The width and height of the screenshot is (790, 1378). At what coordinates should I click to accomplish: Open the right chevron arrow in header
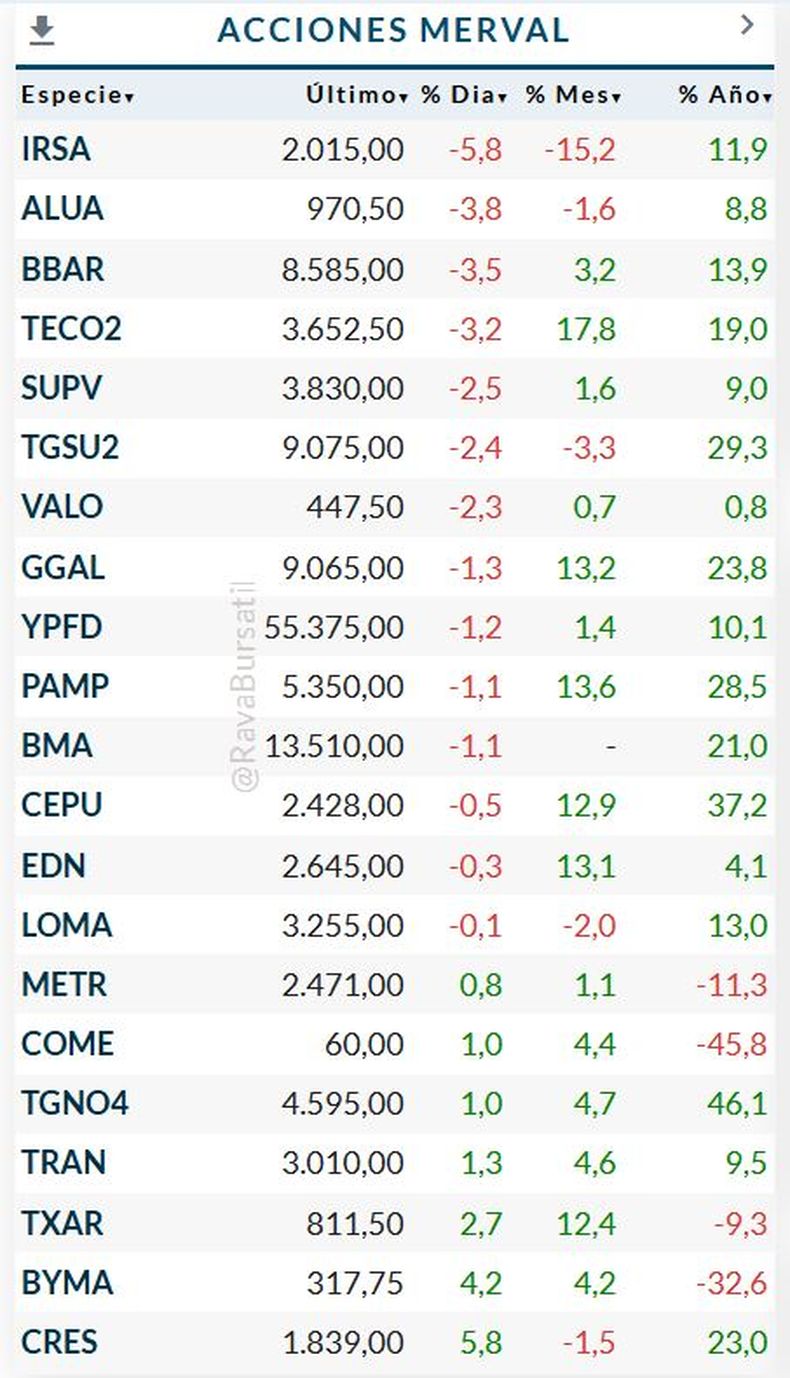747,26
